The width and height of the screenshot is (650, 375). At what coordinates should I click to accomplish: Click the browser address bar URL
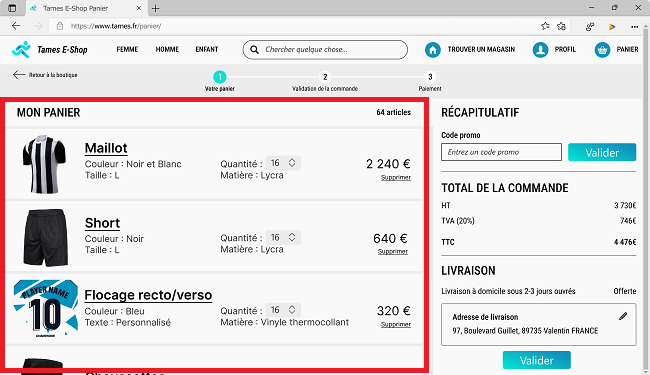pos(116,26)
